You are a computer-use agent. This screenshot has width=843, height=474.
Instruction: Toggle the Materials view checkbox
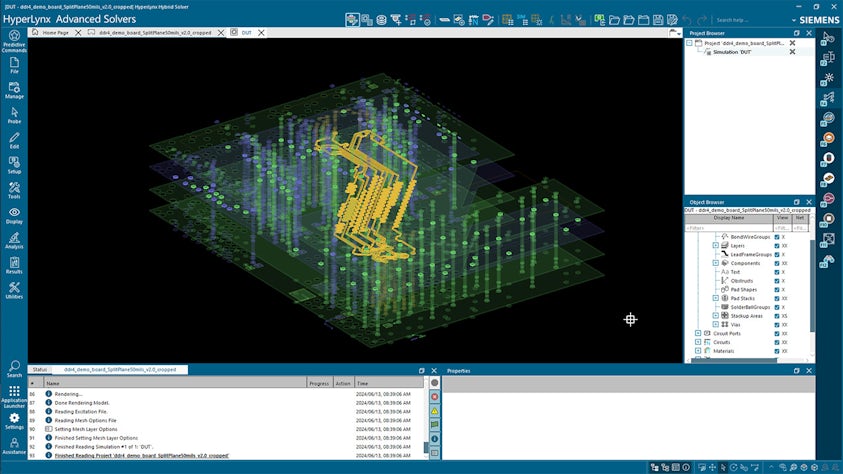click(x=777, y=351)
